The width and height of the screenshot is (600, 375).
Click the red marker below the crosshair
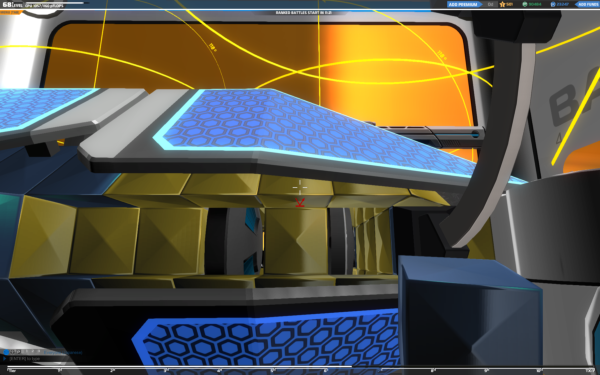(x=300, y=202)
